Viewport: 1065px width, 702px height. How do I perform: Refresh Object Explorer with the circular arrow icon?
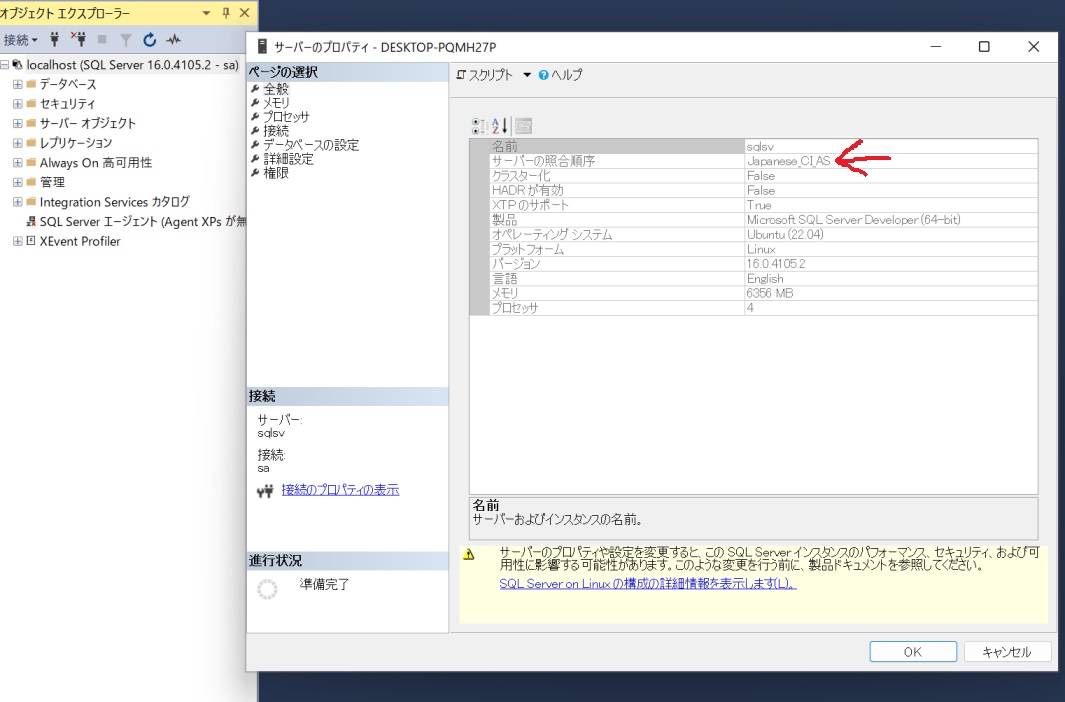149,40
